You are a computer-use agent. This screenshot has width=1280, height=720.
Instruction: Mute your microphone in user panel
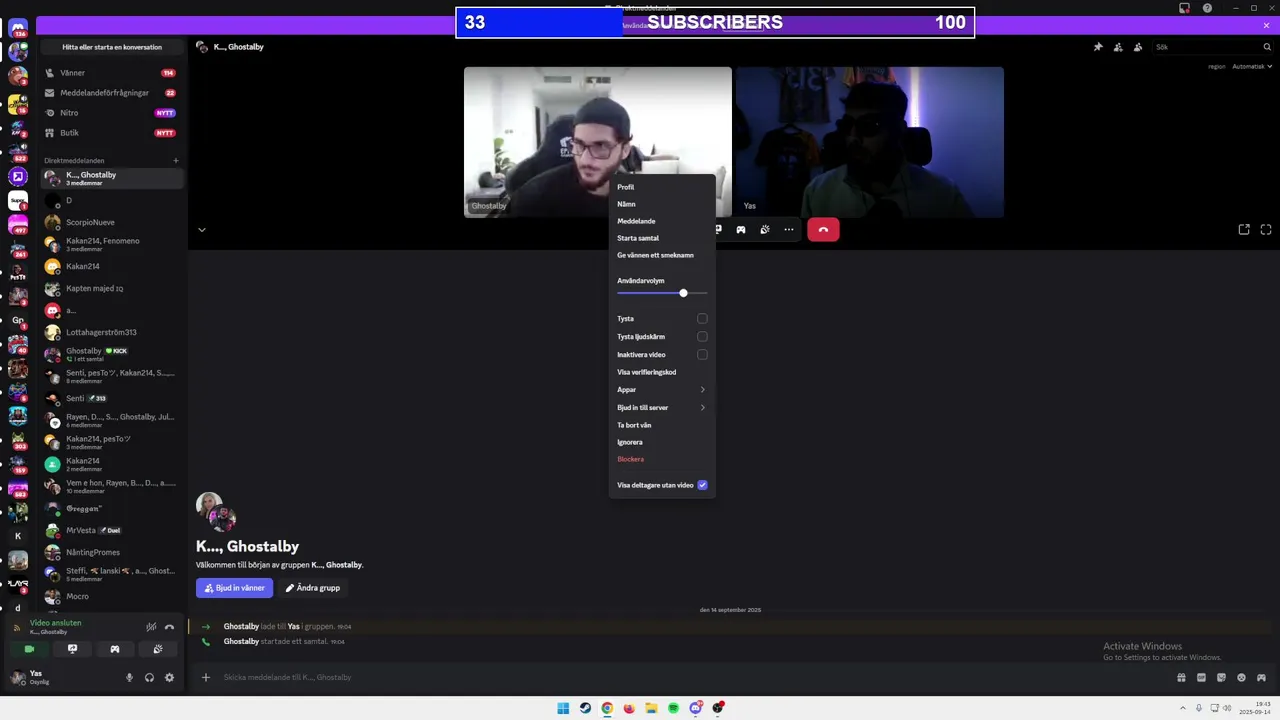click(129, 677)
